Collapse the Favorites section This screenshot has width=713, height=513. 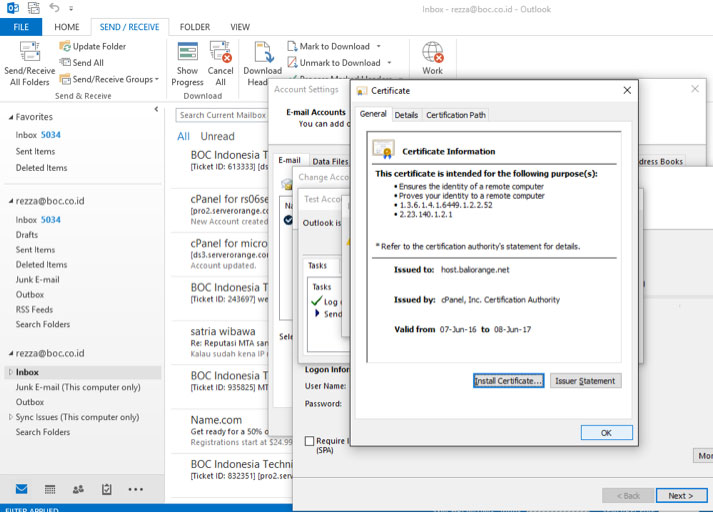click(11, 117)
